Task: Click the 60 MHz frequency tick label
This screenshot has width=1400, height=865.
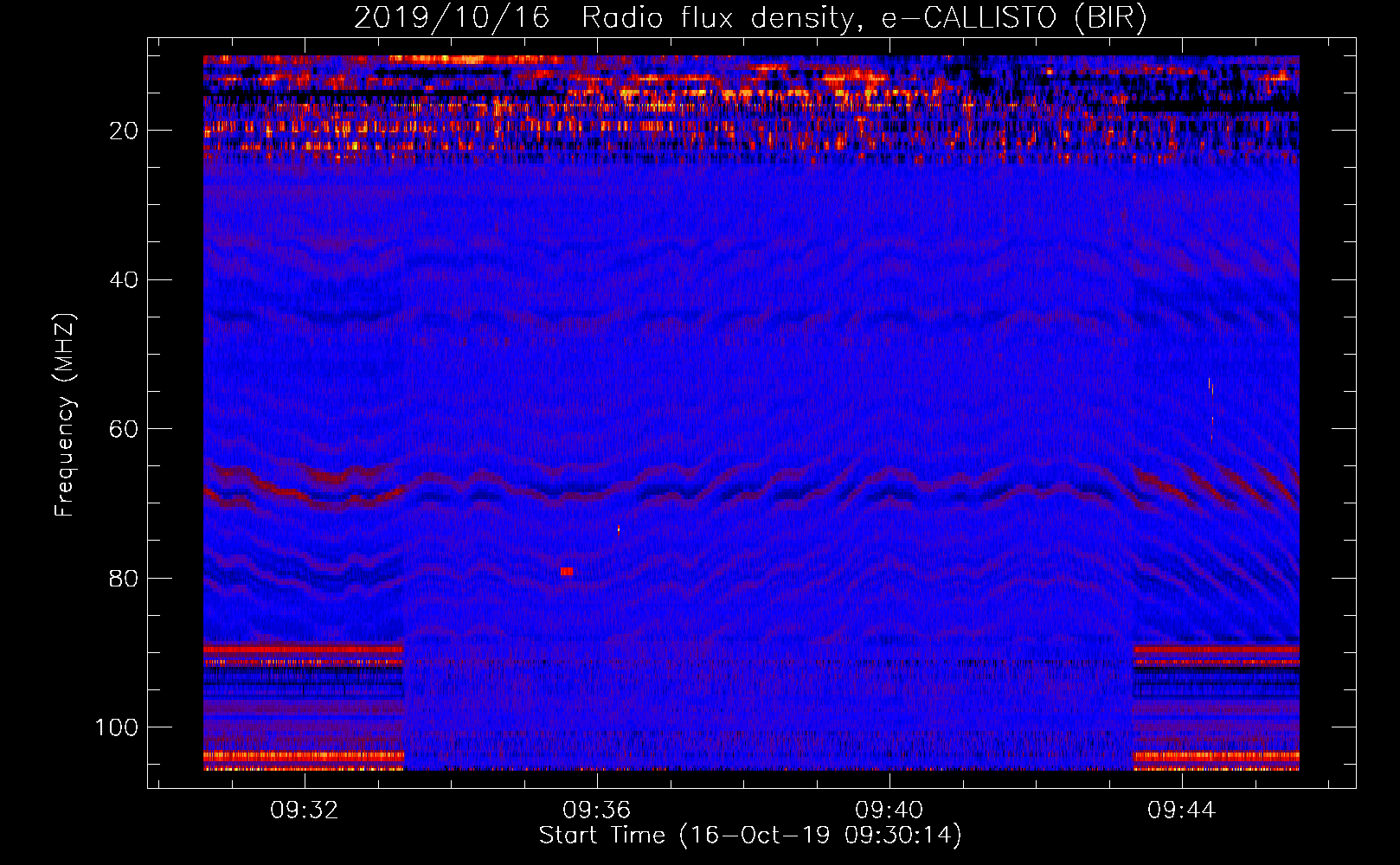Action: click(x=124, y=429)
